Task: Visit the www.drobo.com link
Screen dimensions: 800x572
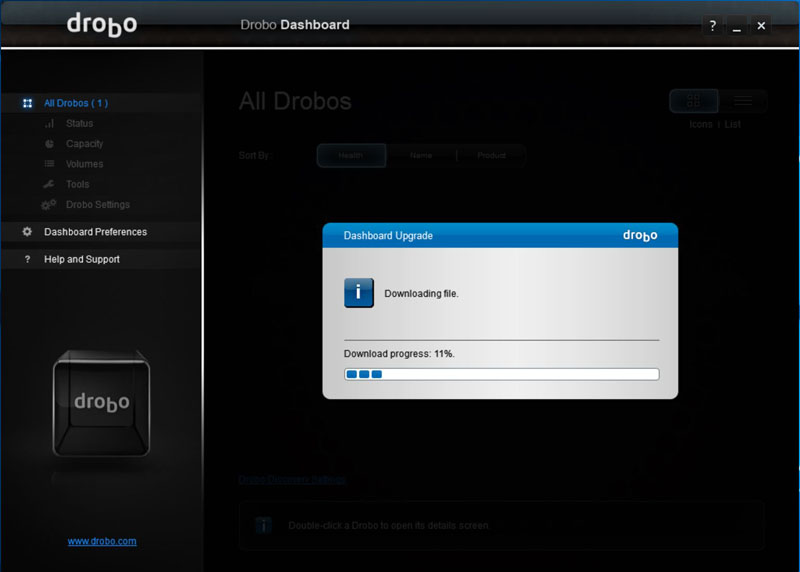Action: (102, 541)
